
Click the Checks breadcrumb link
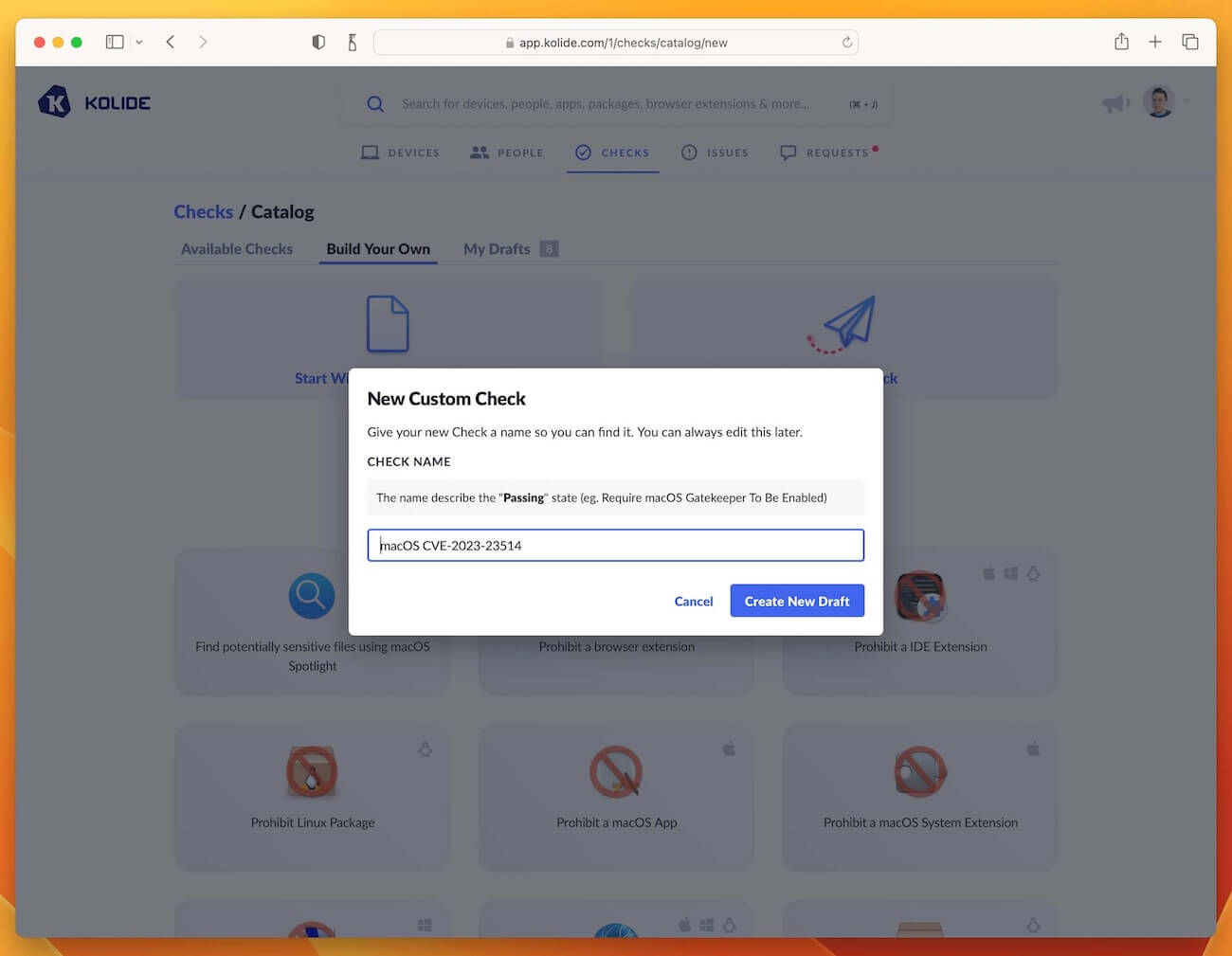coord(203,211)
